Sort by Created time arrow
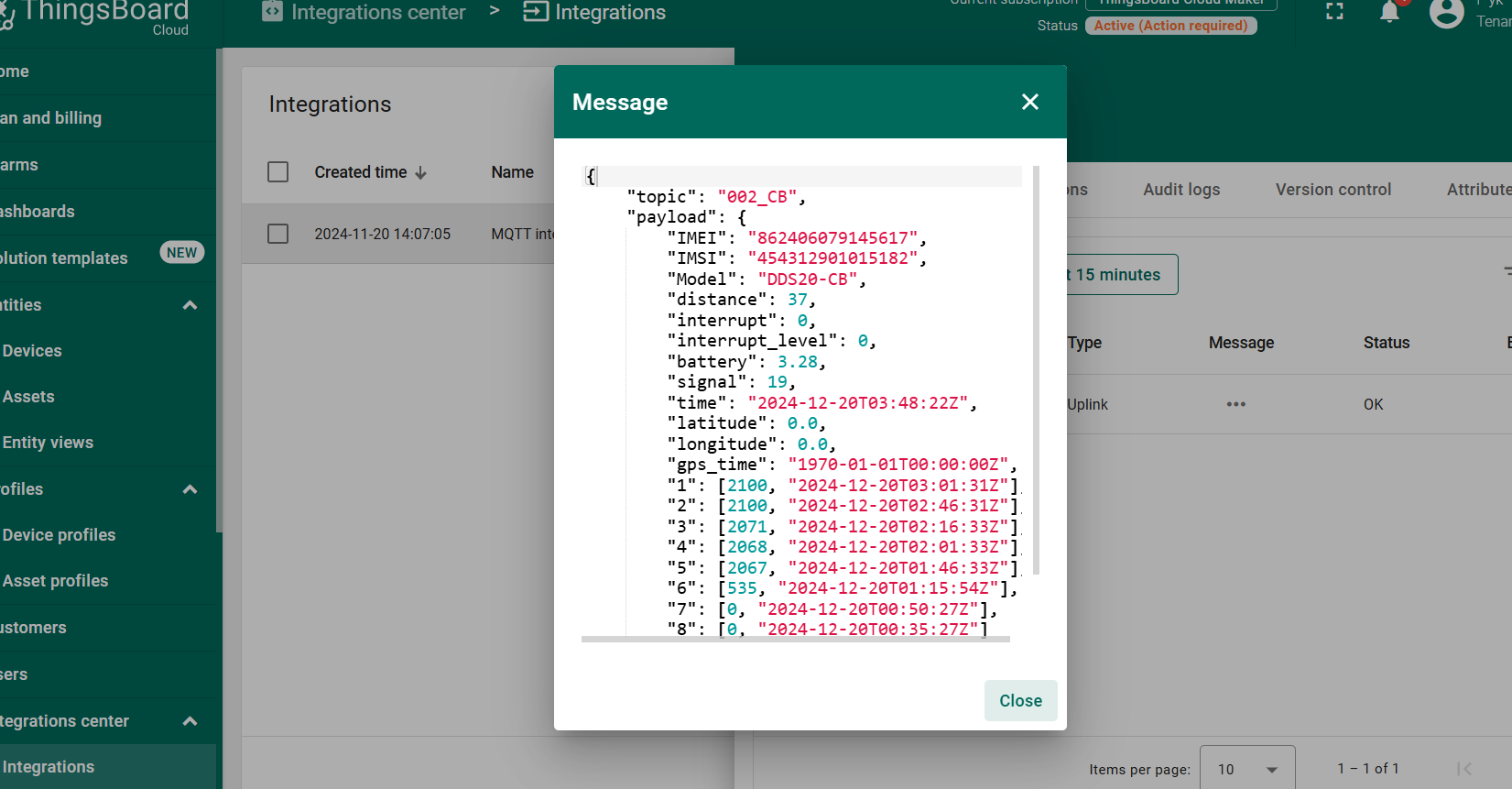 pos(420,172)
